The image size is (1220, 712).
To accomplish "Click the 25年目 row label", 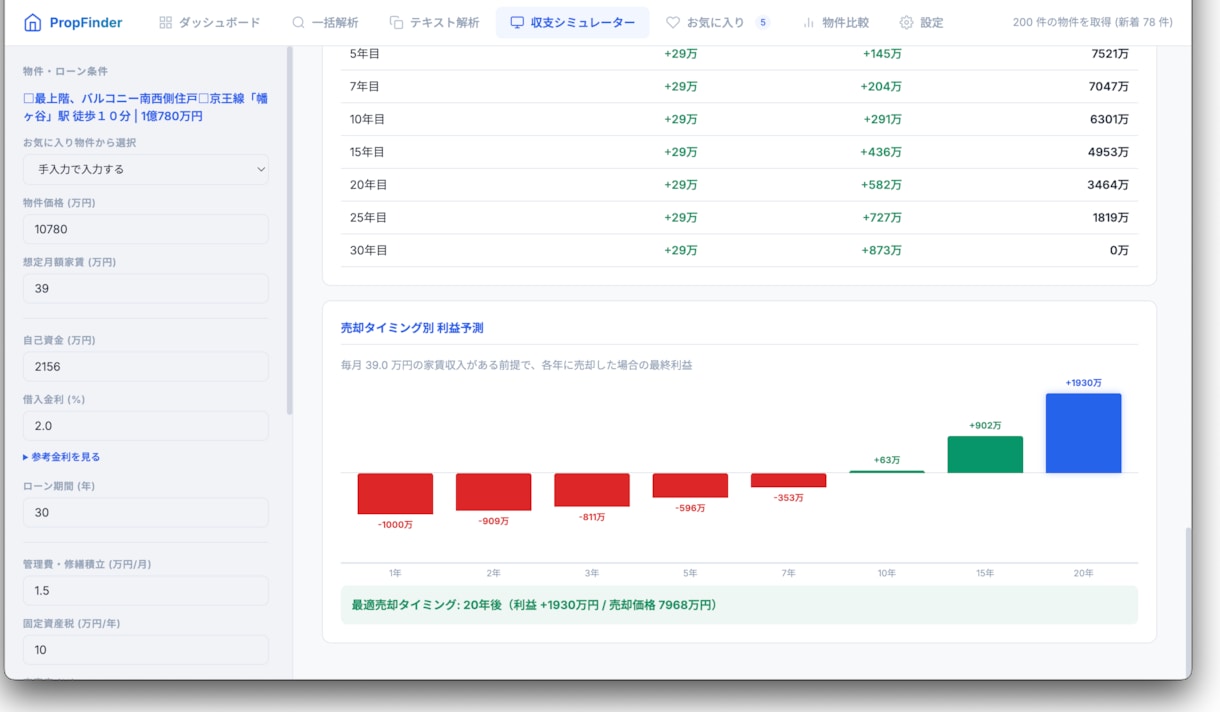I will tap(368, 217).
